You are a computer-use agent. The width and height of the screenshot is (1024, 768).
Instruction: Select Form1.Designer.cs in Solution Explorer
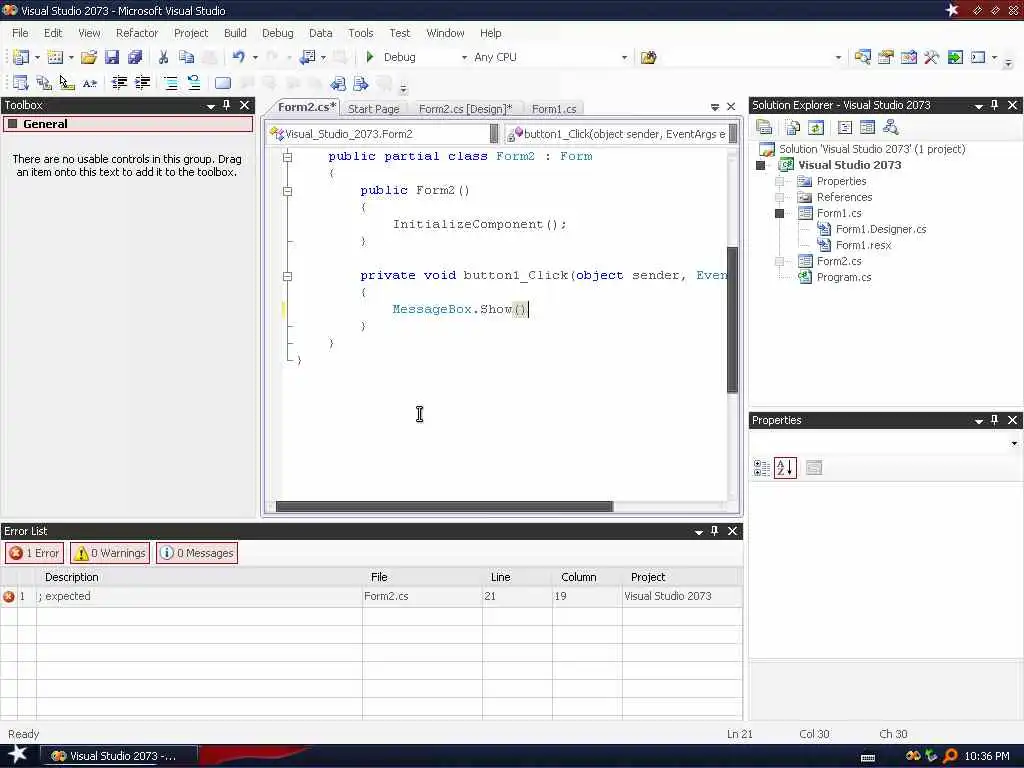[881, 229]
